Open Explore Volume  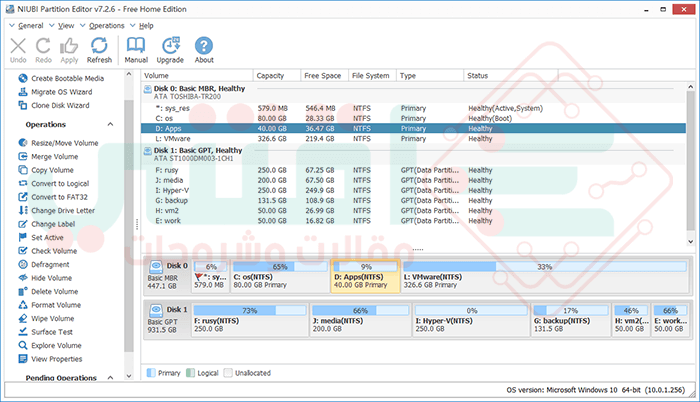coord(50,345)
